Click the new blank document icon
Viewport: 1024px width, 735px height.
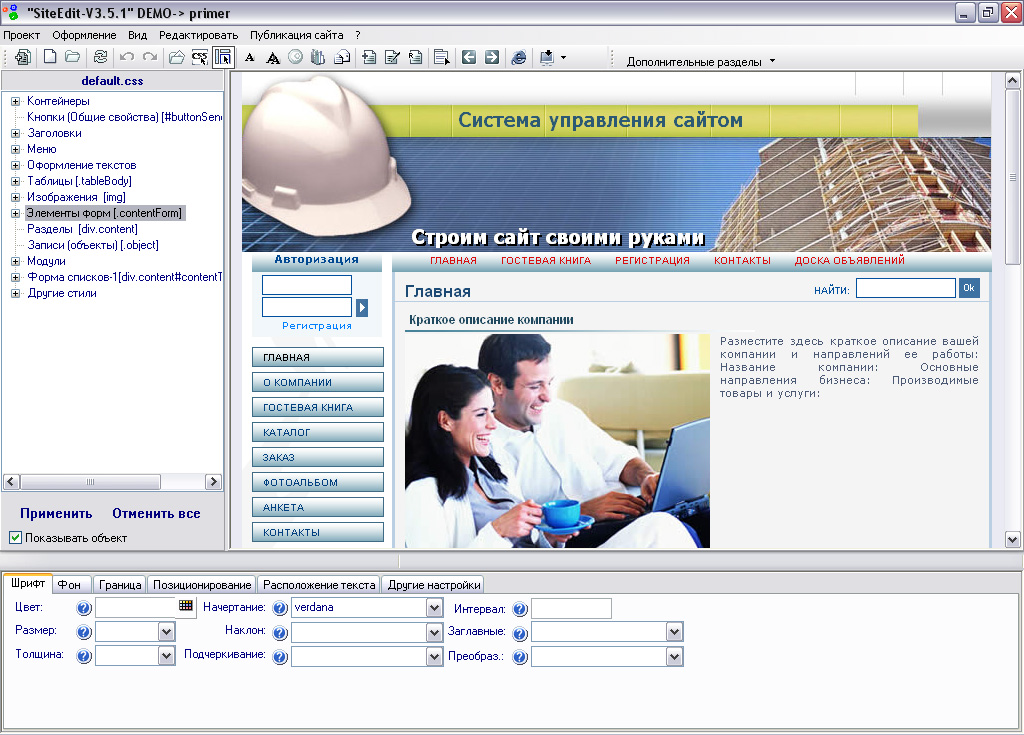pos(49,58)
